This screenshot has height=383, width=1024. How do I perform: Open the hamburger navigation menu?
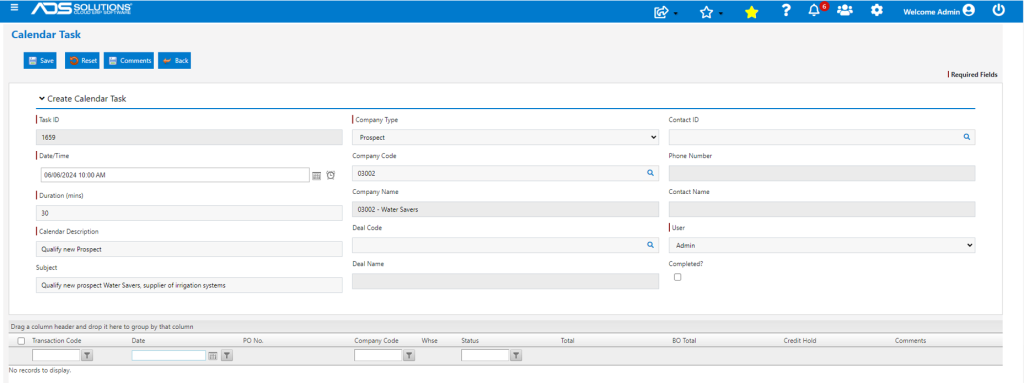(x=14, y=8)
